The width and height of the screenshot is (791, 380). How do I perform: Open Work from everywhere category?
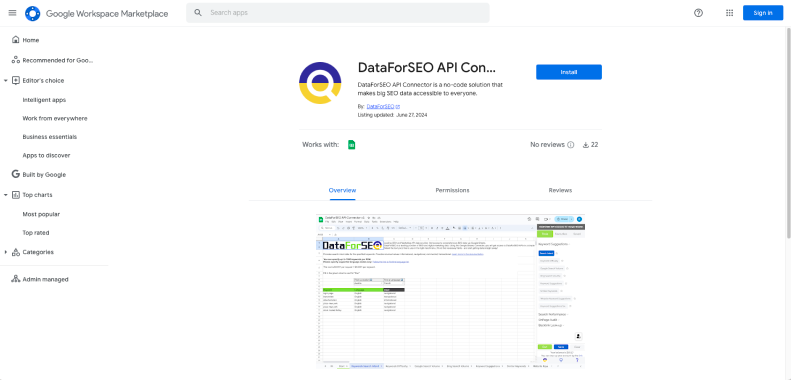tap(55, 119)
